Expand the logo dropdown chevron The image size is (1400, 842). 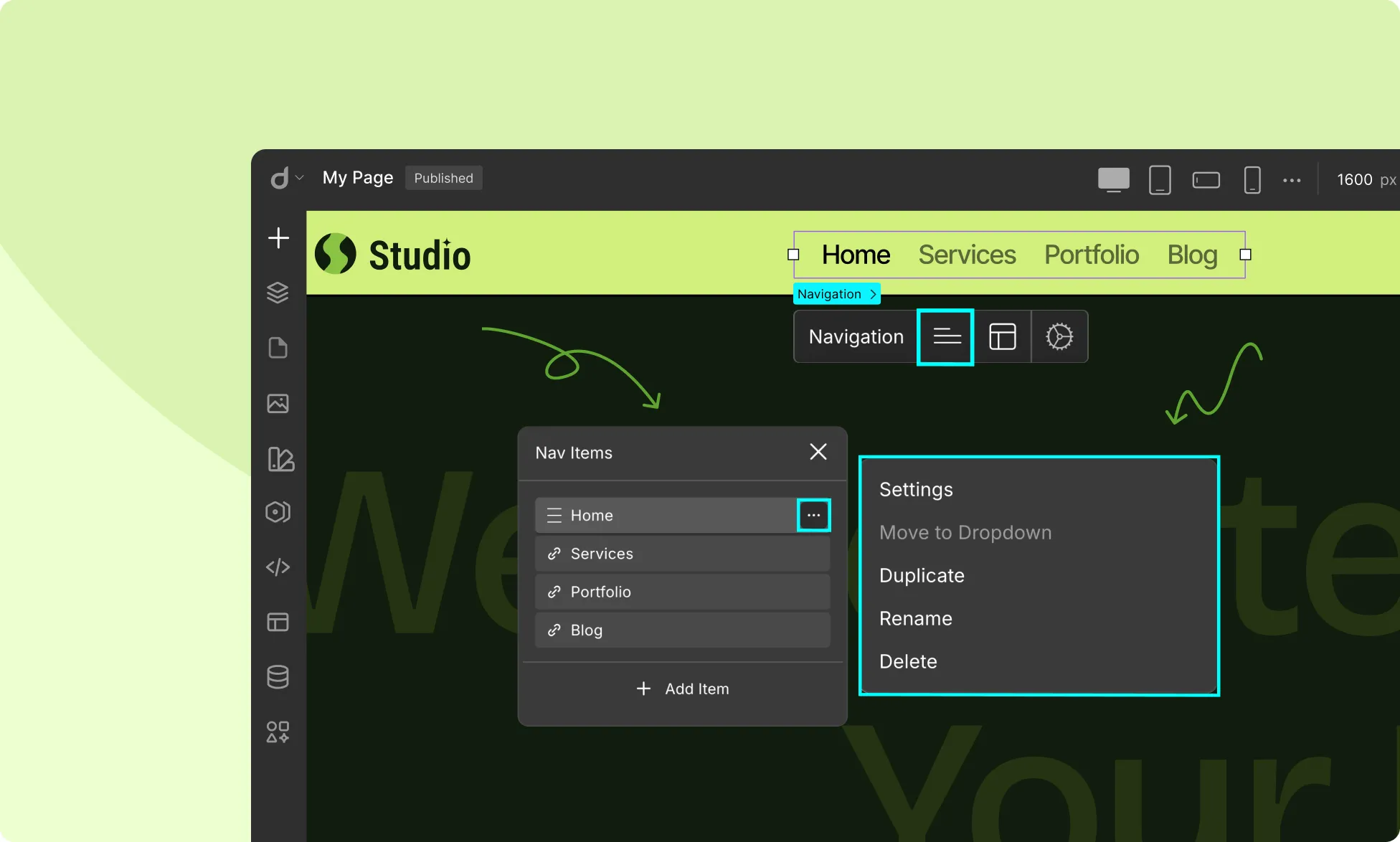(x=300, y=178)
